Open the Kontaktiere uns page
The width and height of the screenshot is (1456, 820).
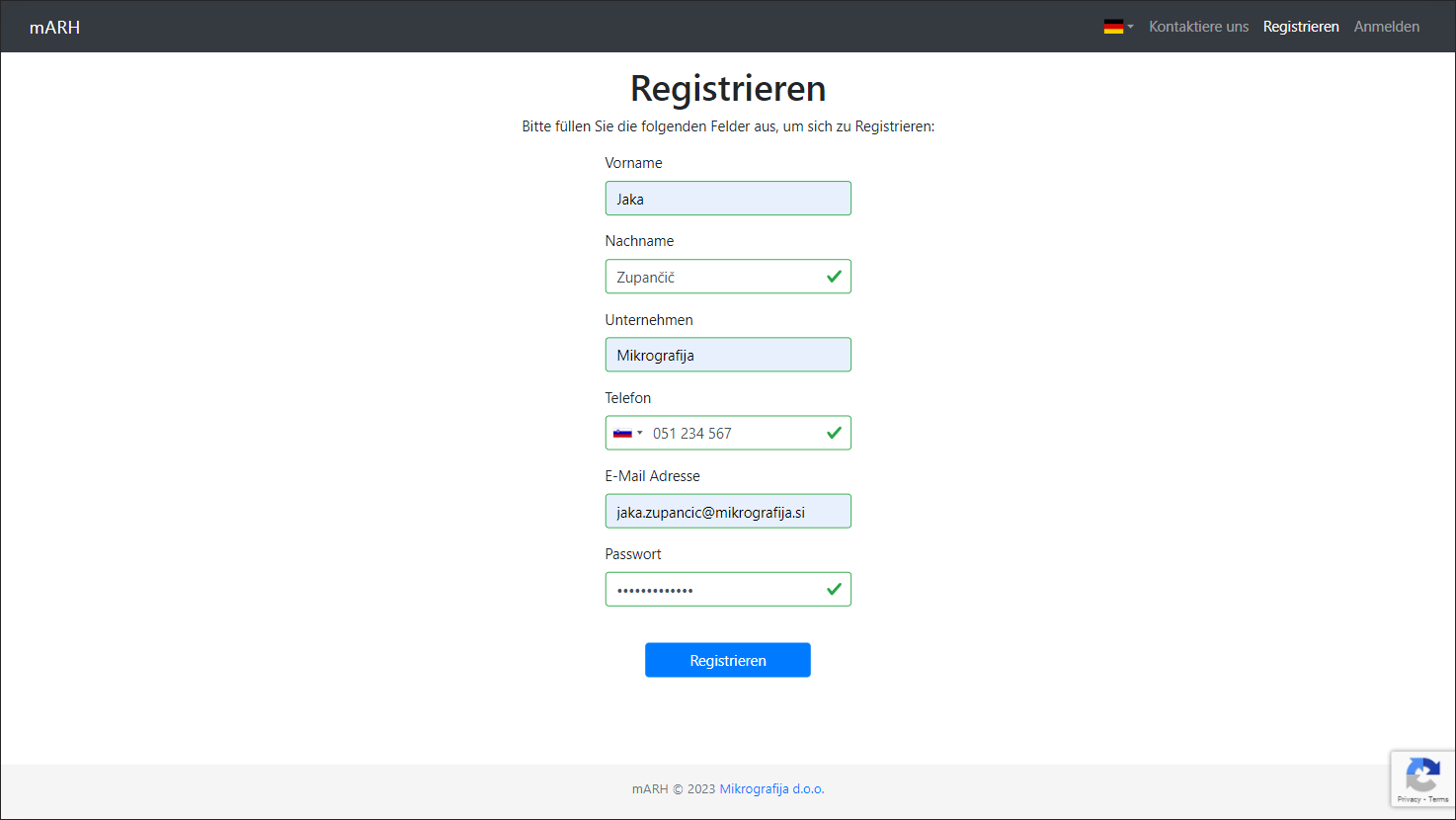pos(1198,27)
